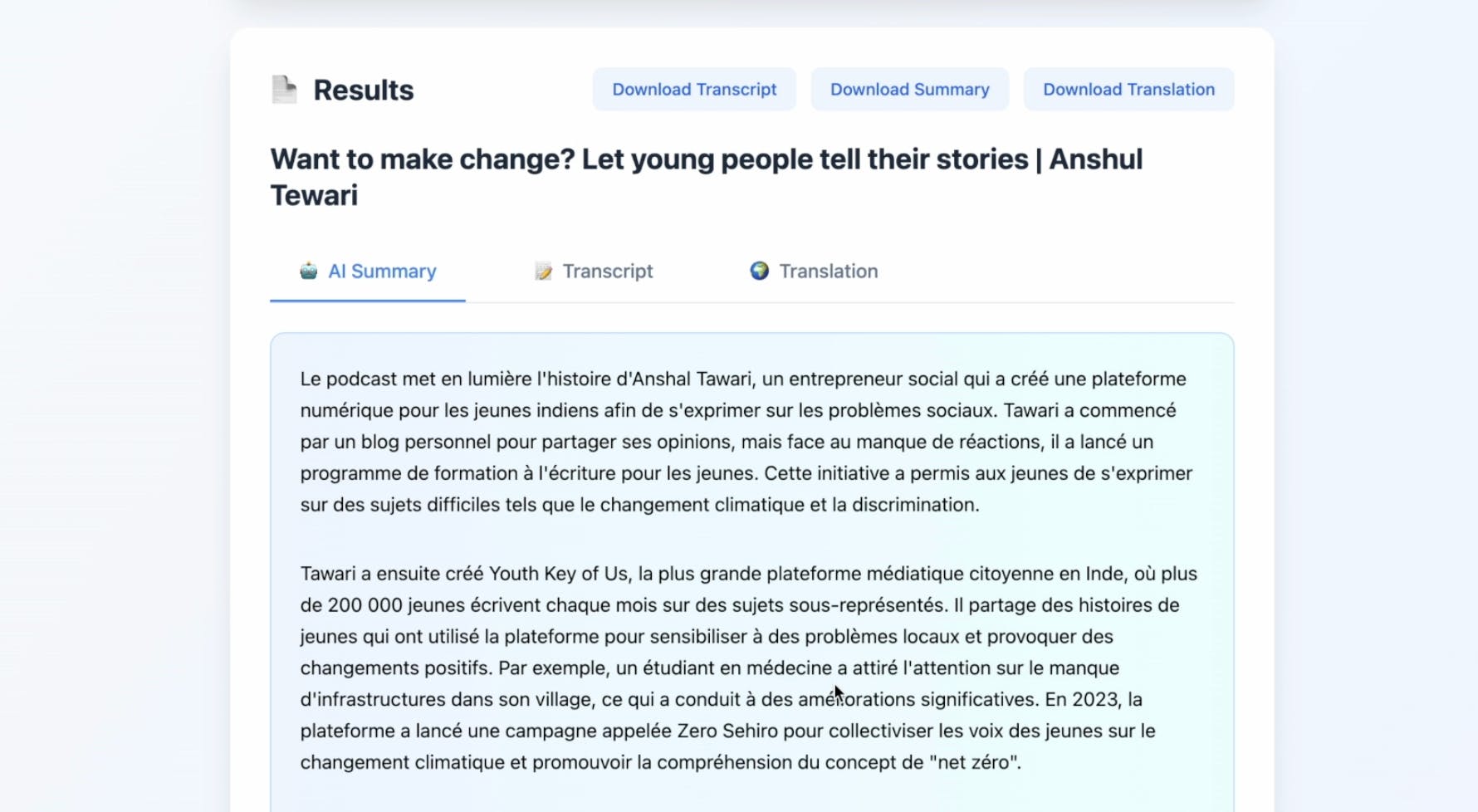Click the globe icon beside Translation
Image resolution: width=1478 pixels, height=812 pixels.
point(759,271)
